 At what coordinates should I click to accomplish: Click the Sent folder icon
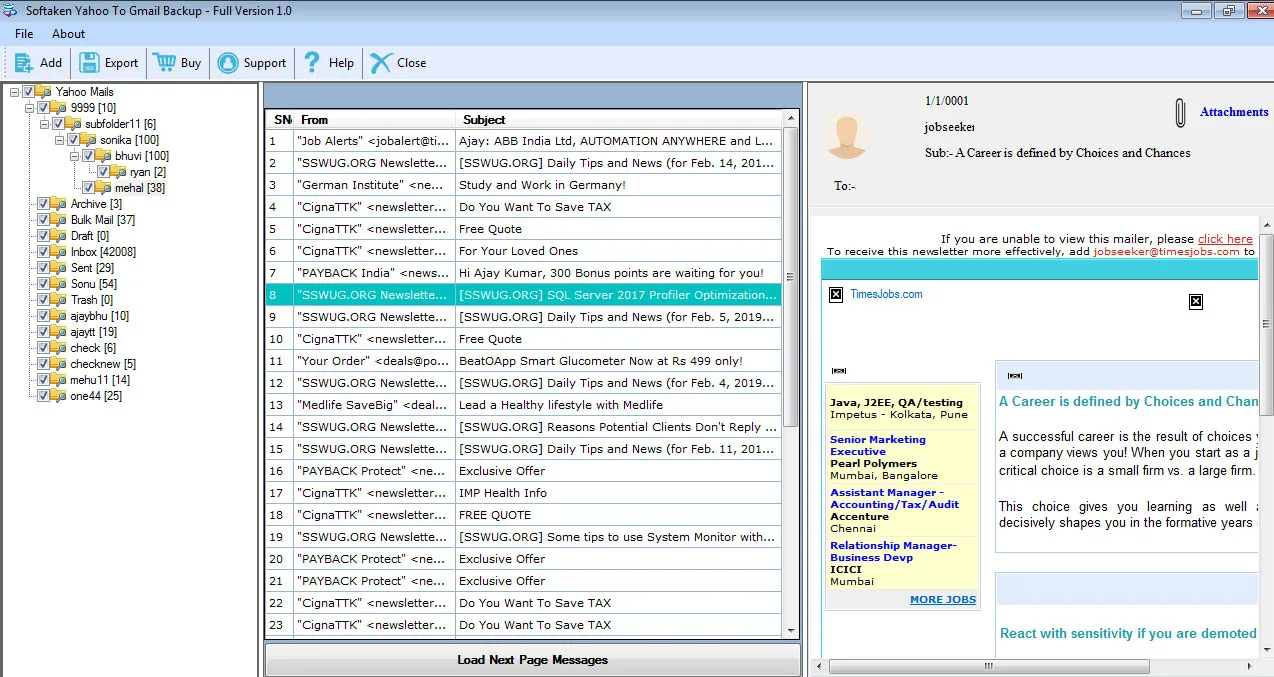[x=59, y=268]
